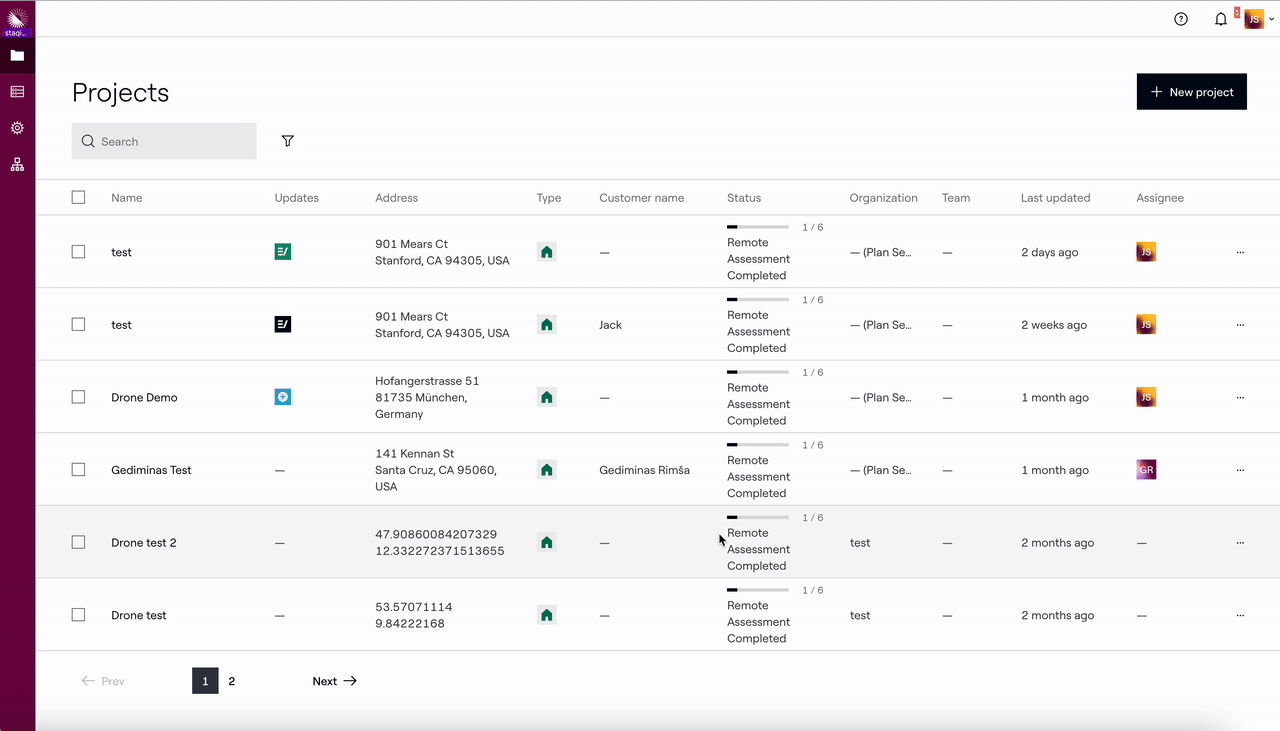This screenshot has width=1280, height=731.
Task: Select the Drone Demo row checkbox
Action: [x=78, y=397]
